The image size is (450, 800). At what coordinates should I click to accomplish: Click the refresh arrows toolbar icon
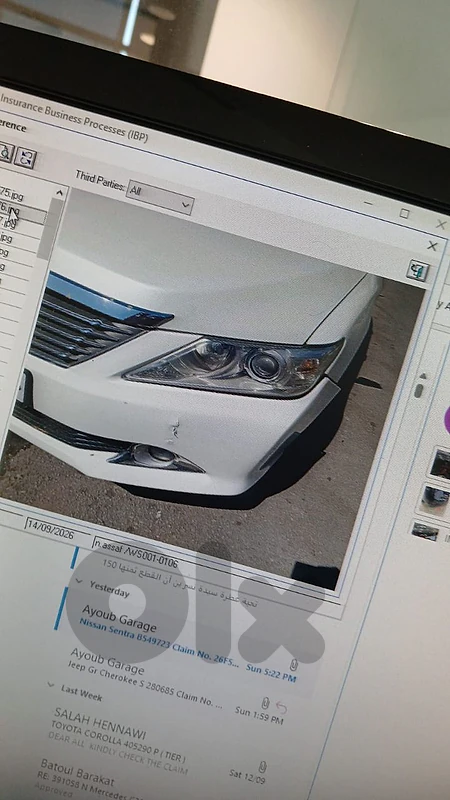click(25, 158)
